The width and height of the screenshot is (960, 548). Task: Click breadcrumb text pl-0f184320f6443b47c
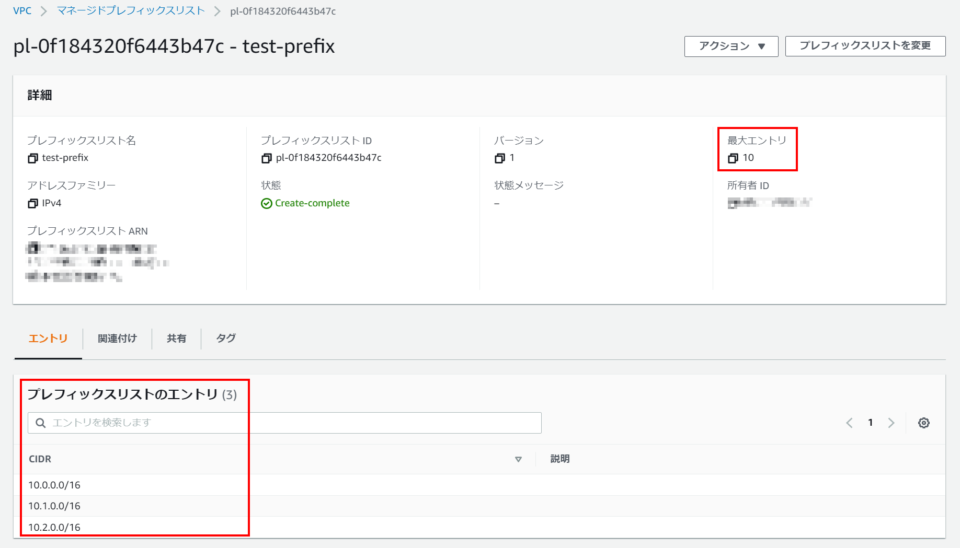283,11
